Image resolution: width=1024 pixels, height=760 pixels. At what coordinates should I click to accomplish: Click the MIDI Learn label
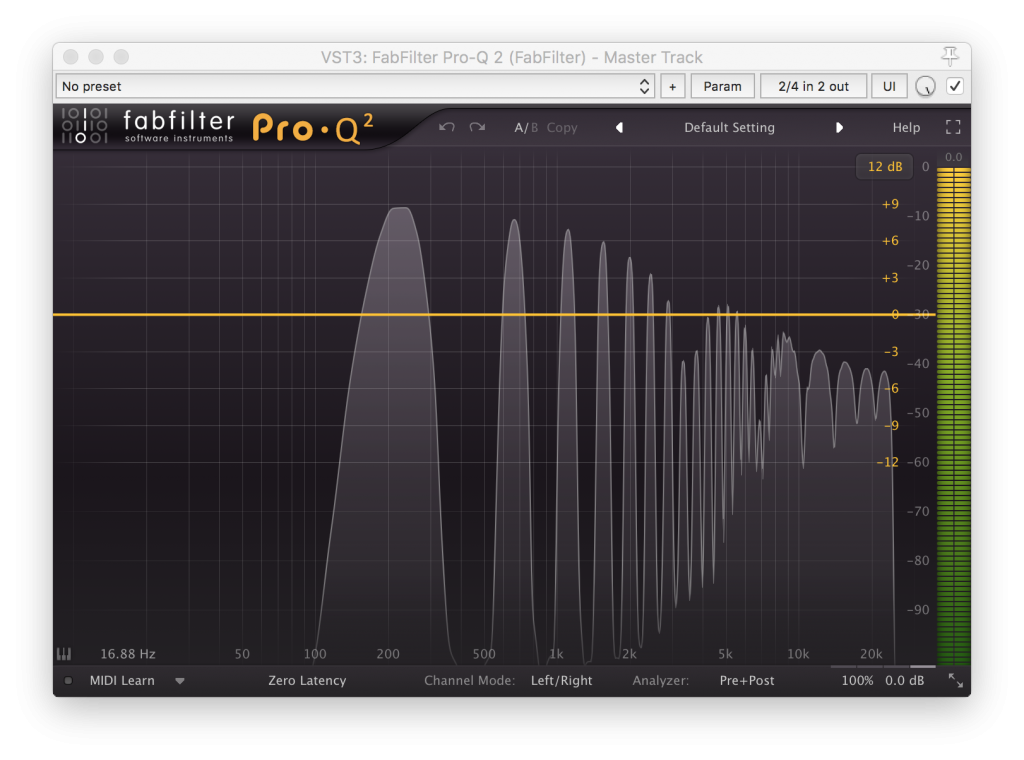(122, 680)
